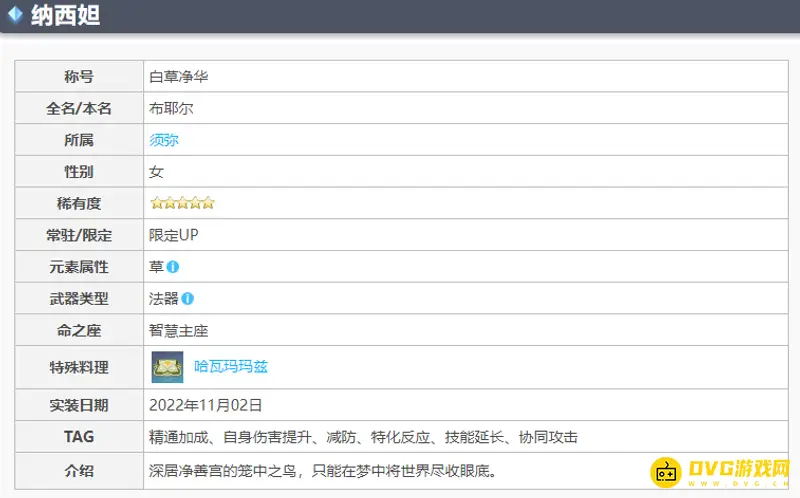Click the DVG游戏网 gamepad logo icon
Image resolution: width=800 pixels, height=498 pixels.
[x=666, y=472]
